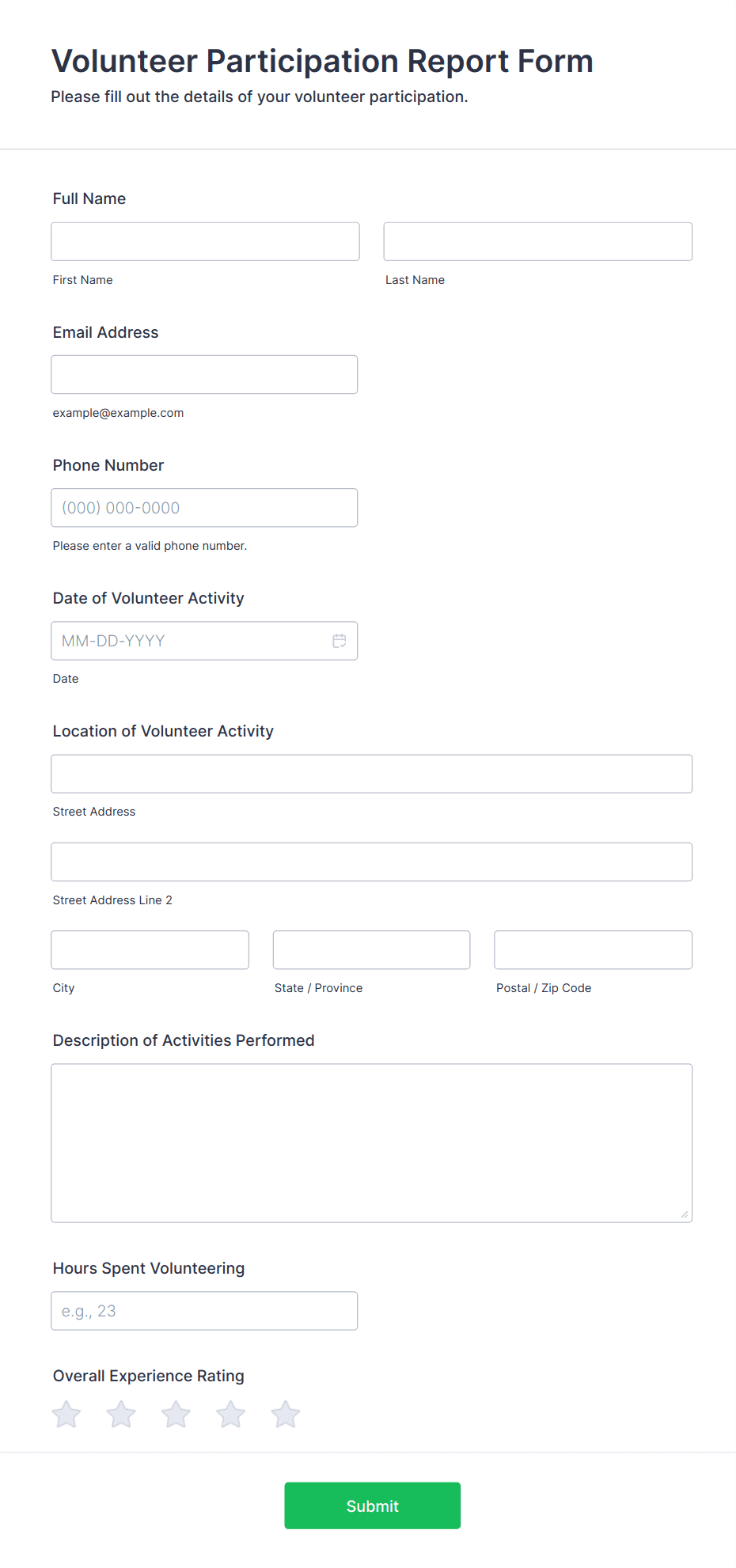Screen dimensions: 736x1568
Task: Select the second star rating
Action: tap(120, 1414)
